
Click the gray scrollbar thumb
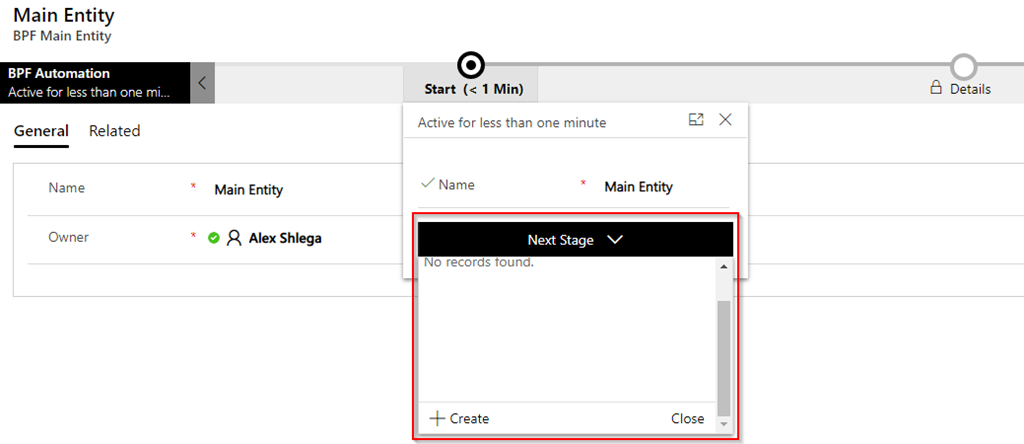(723, 358)
